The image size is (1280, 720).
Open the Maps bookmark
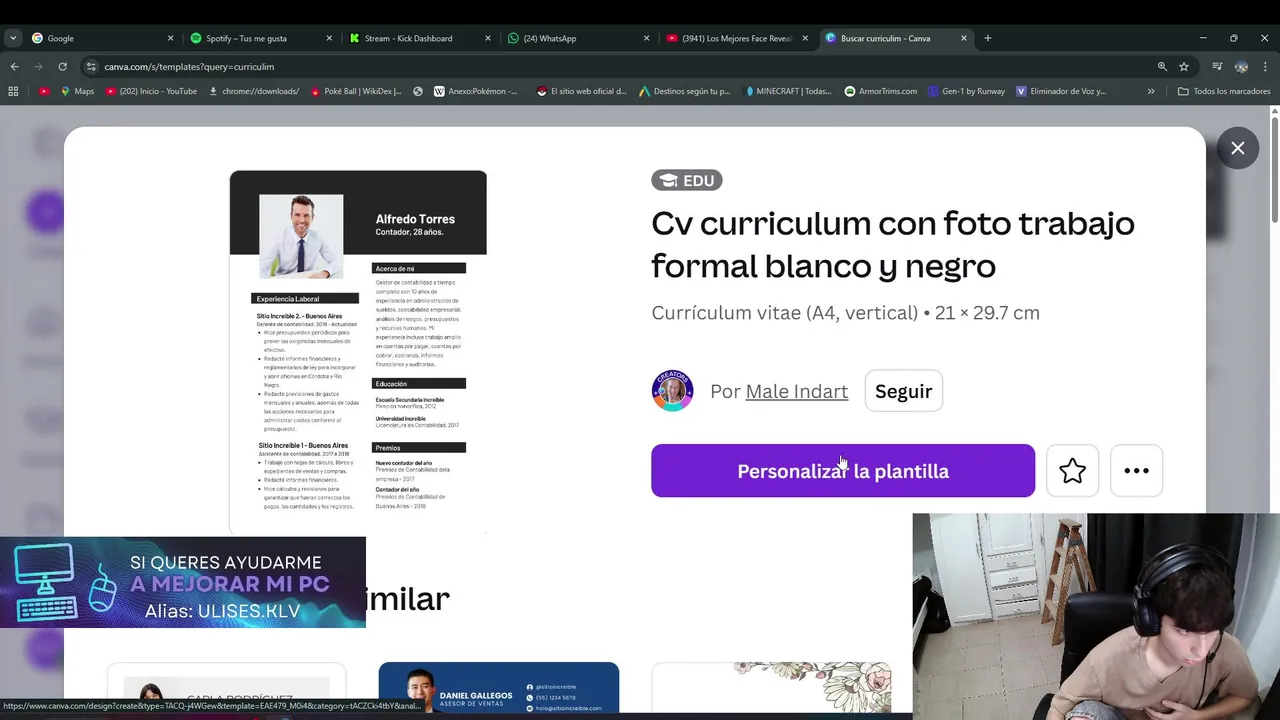click(77, 91)
